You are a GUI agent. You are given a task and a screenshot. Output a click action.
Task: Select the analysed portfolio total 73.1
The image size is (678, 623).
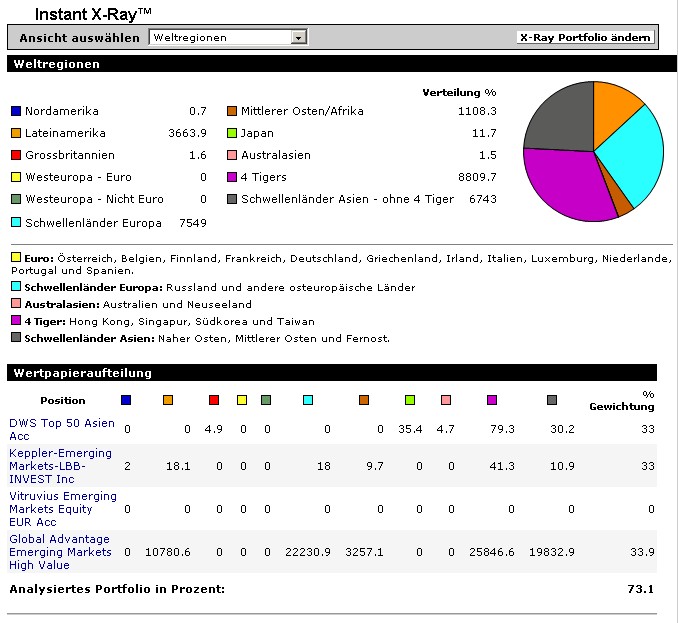tap(641, 589)
